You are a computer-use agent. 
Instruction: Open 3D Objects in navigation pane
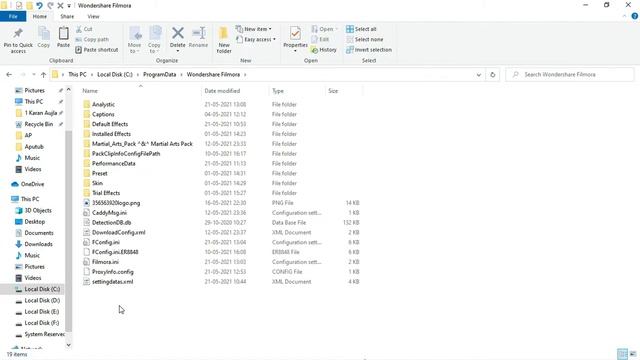pyautogui.click(x=38, y=210)
